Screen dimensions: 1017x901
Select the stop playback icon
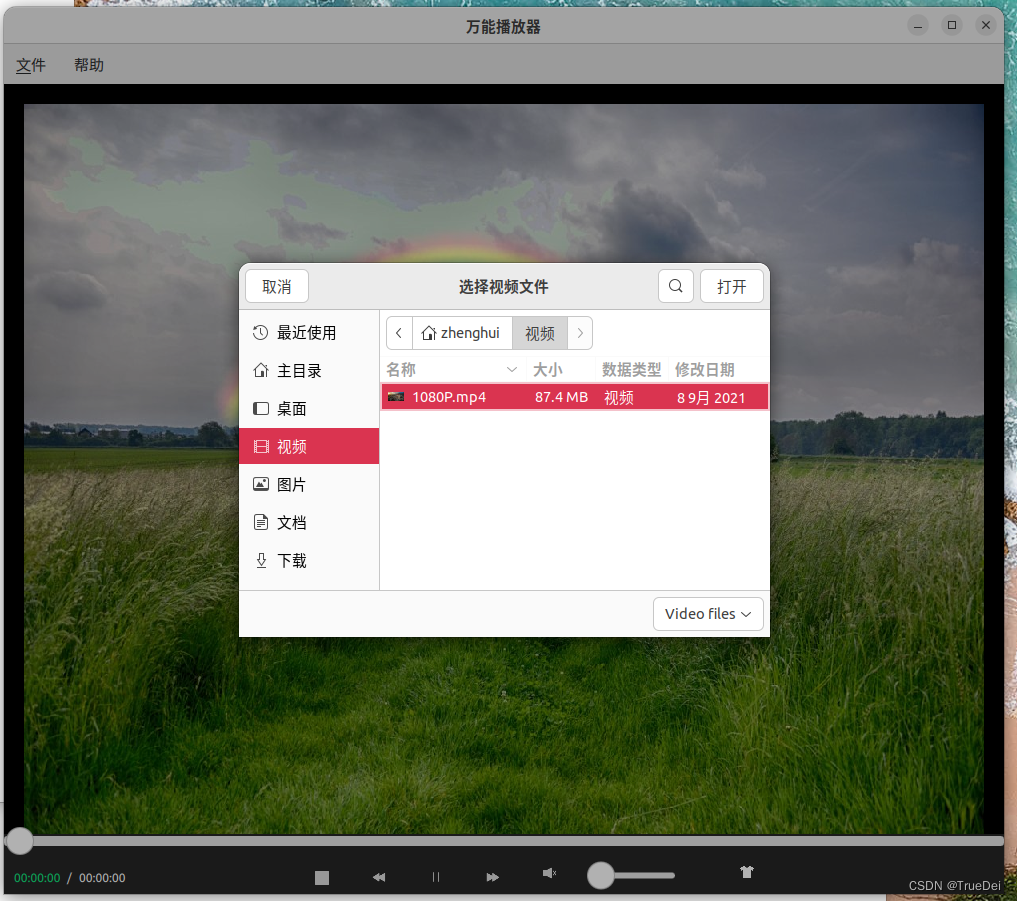(x=322, y=877)
